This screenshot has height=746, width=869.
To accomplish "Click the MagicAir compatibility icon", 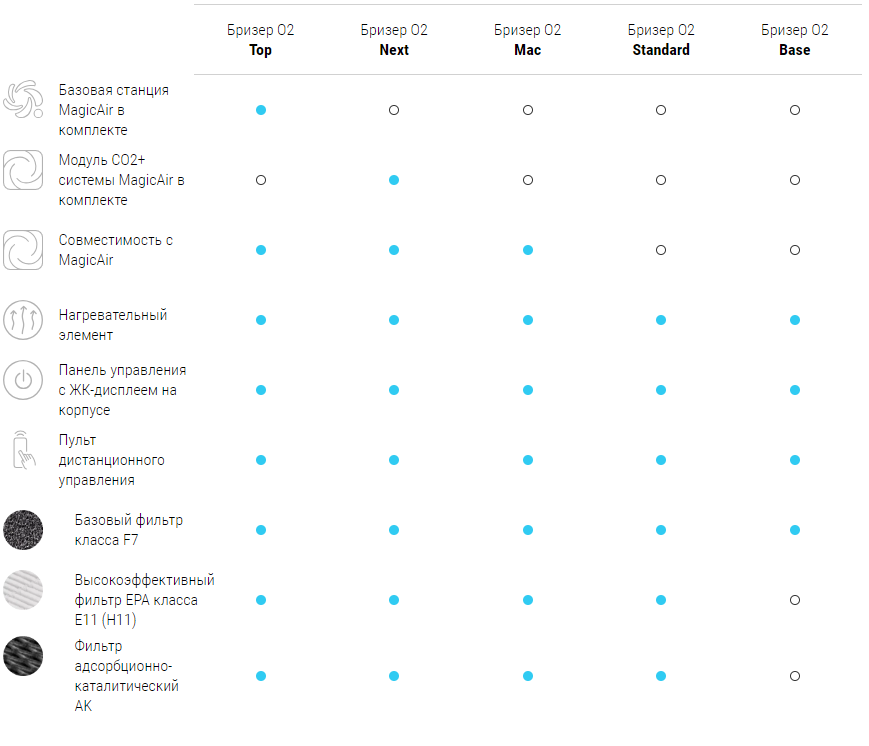I will tap(23, 249).
